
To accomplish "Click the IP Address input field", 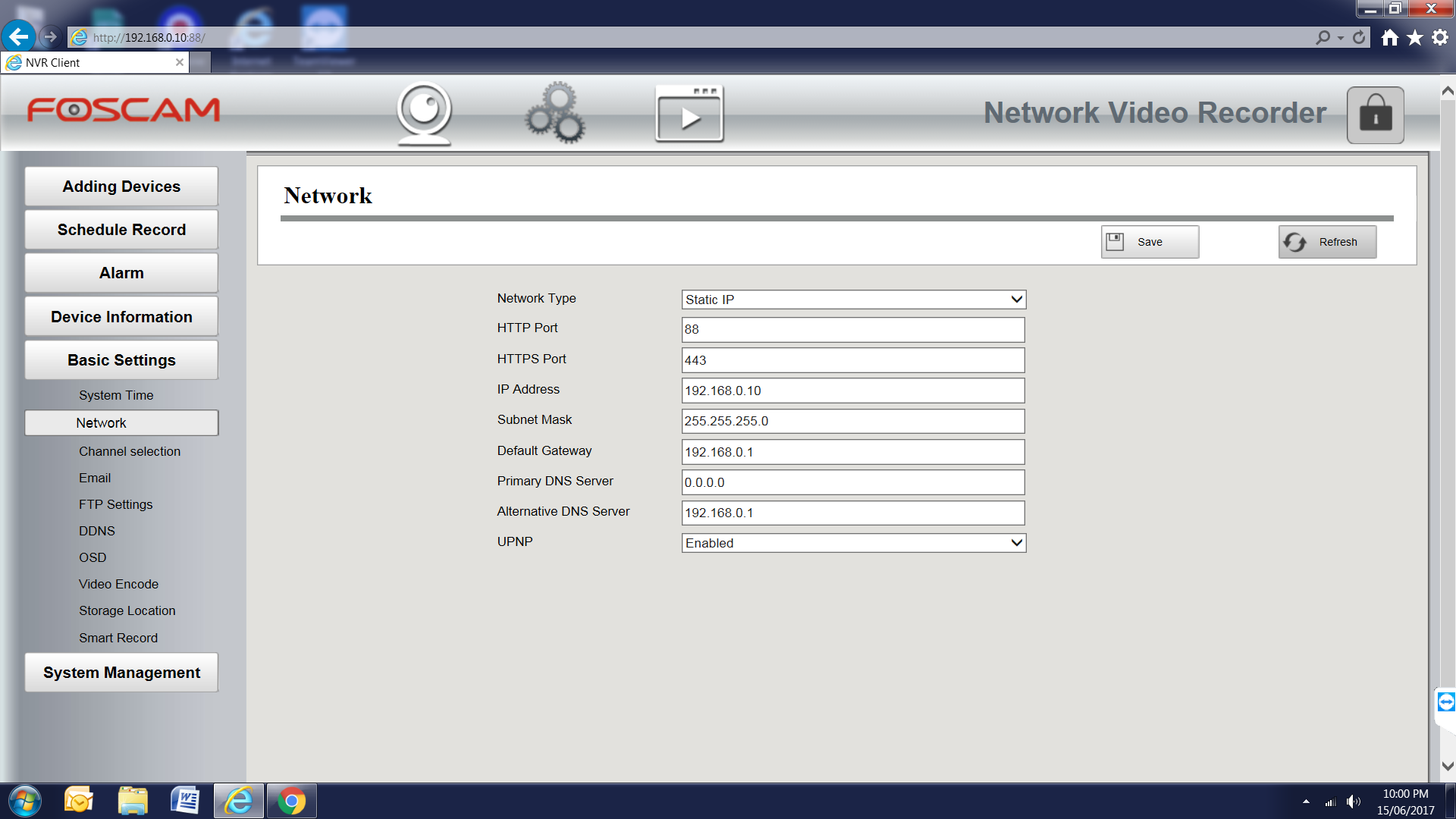I will (853, 391).
